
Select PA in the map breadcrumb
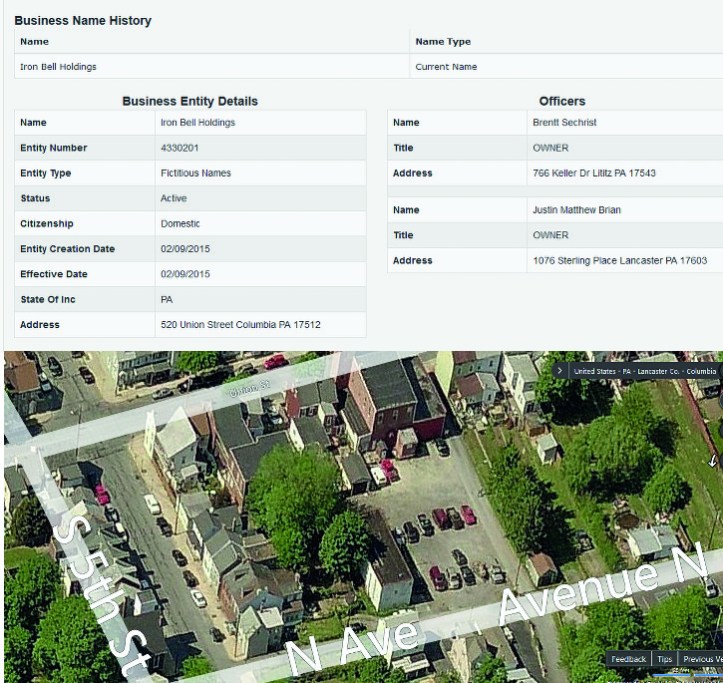[x=629, y=371]
